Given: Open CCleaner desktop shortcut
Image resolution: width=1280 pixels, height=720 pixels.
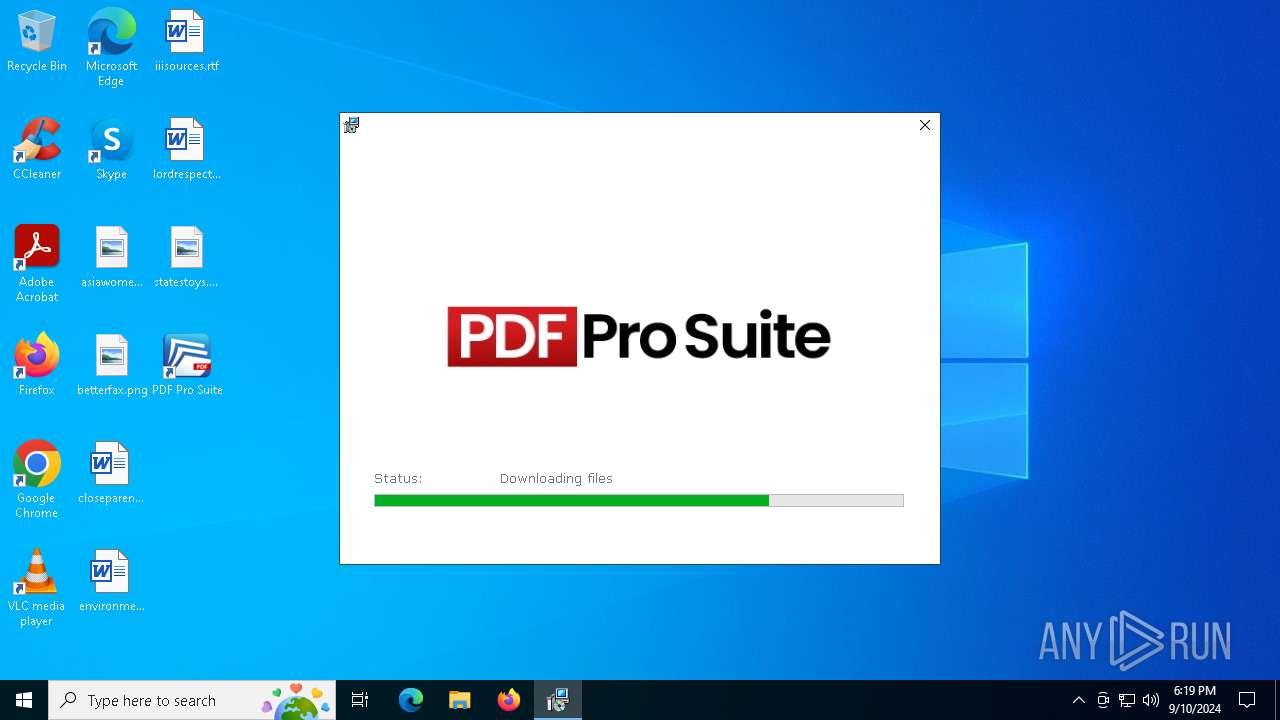Looking at the screenshot, I should [x=37, y=149].
